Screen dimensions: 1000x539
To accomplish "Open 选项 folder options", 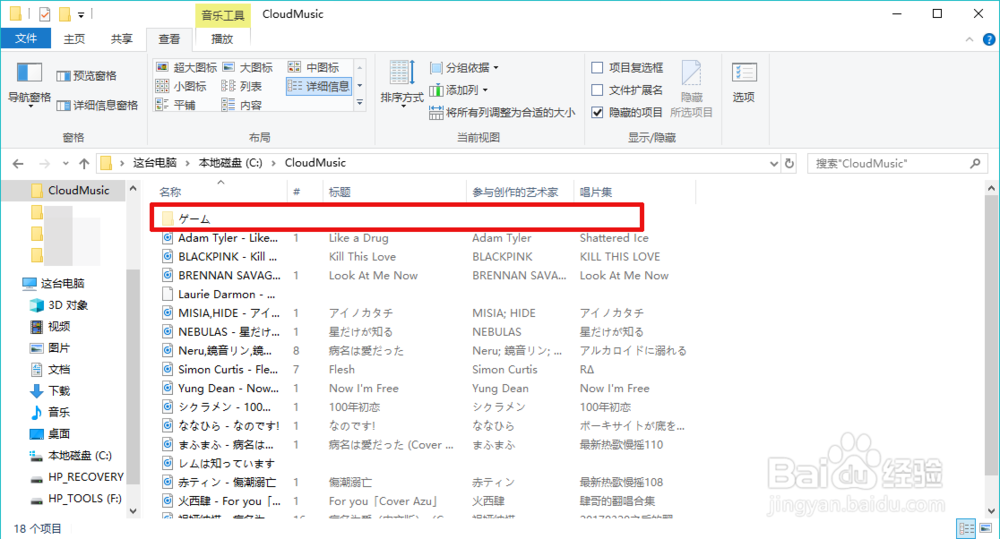I will point(744,83).
